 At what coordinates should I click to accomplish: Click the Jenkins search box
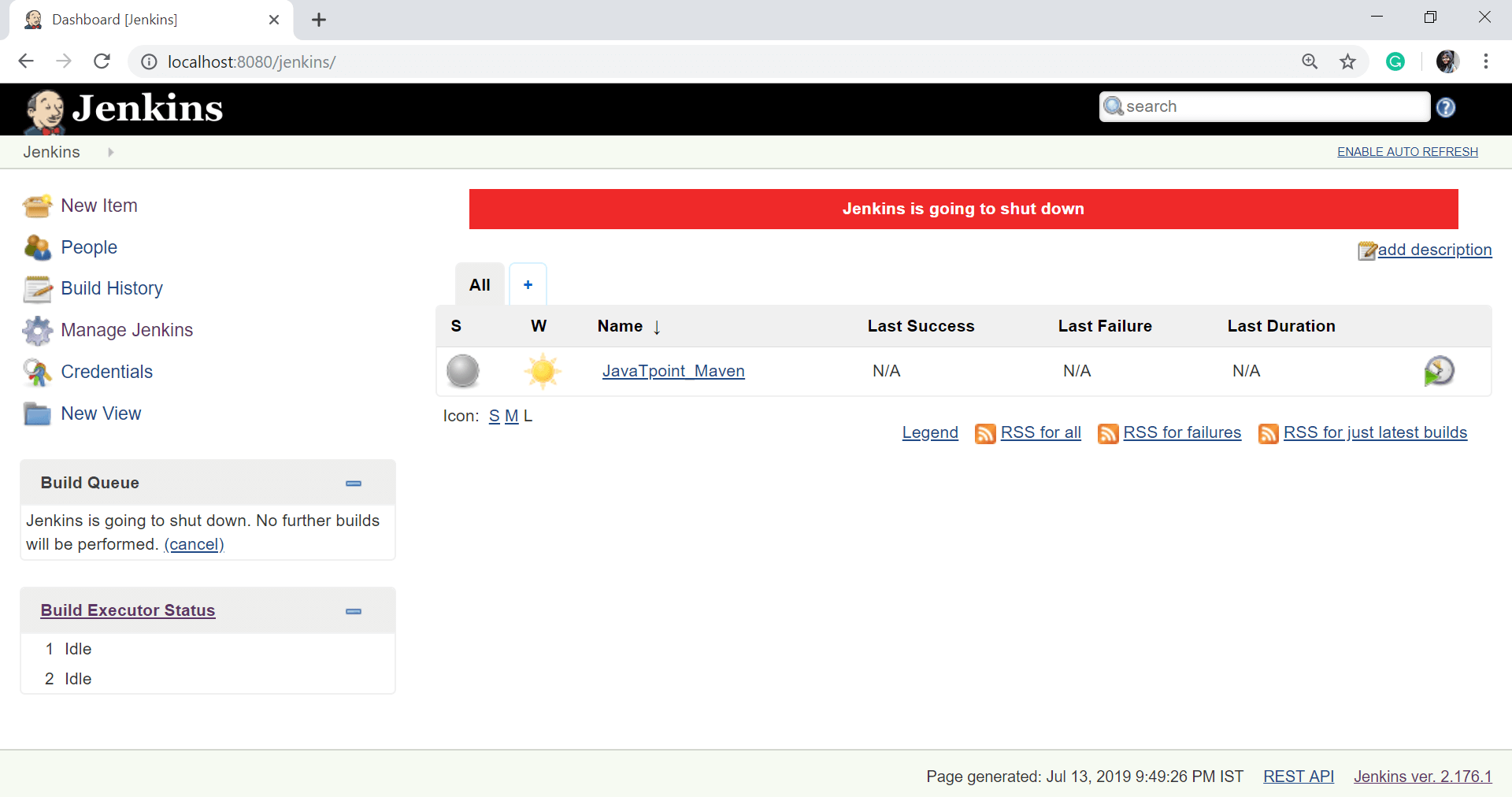coord(1265,106)
